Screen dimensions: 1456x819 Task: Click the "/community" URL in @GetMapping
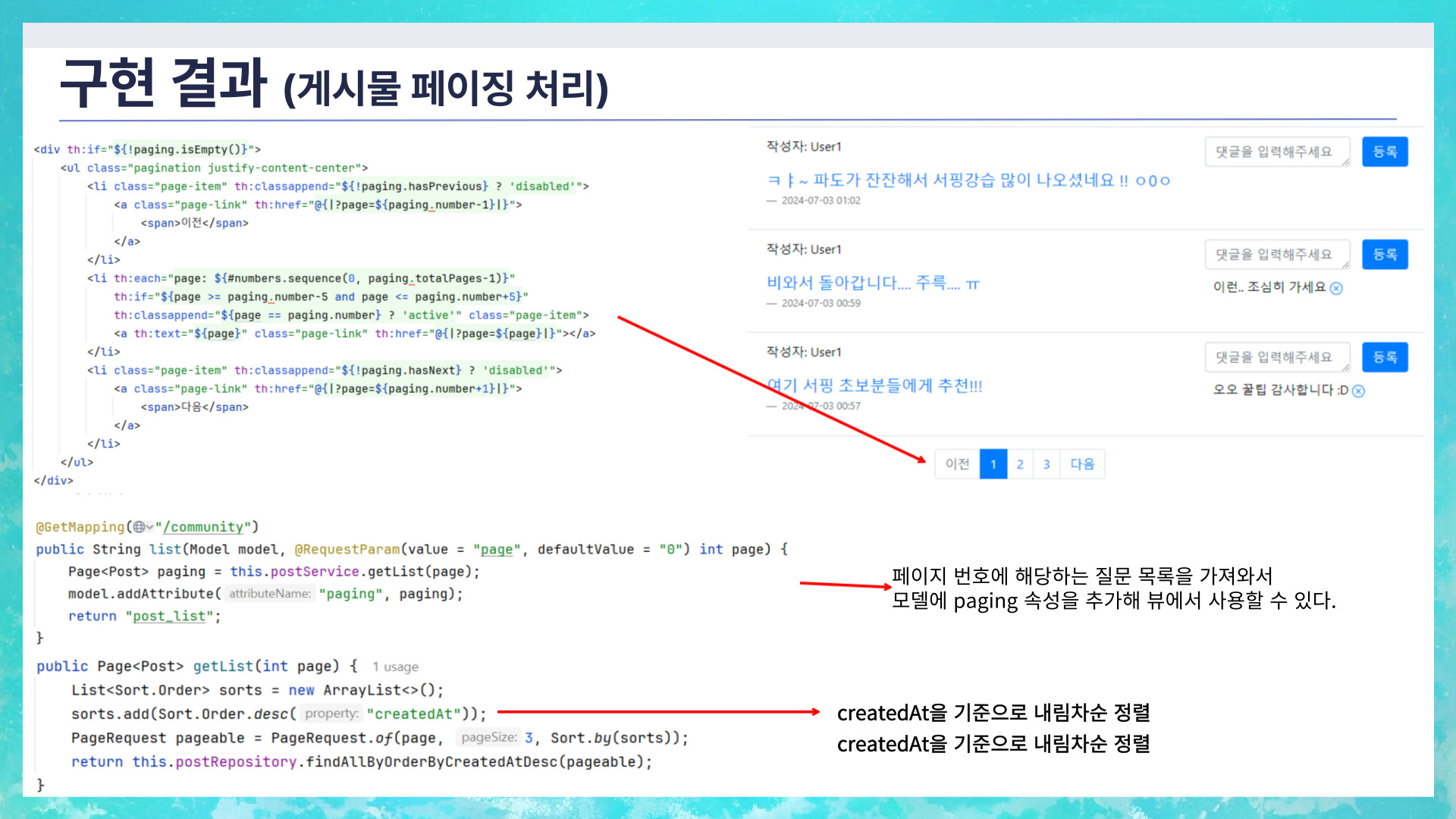pos(203,527)
